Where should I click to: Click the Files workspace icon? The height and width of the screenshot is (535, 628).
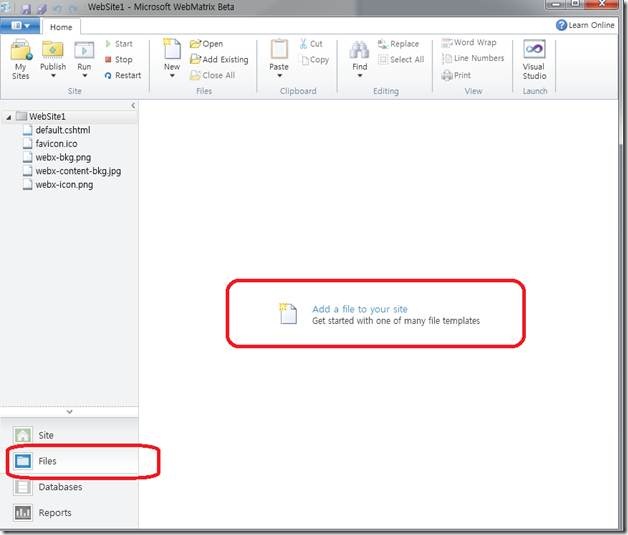click(23, 461)
